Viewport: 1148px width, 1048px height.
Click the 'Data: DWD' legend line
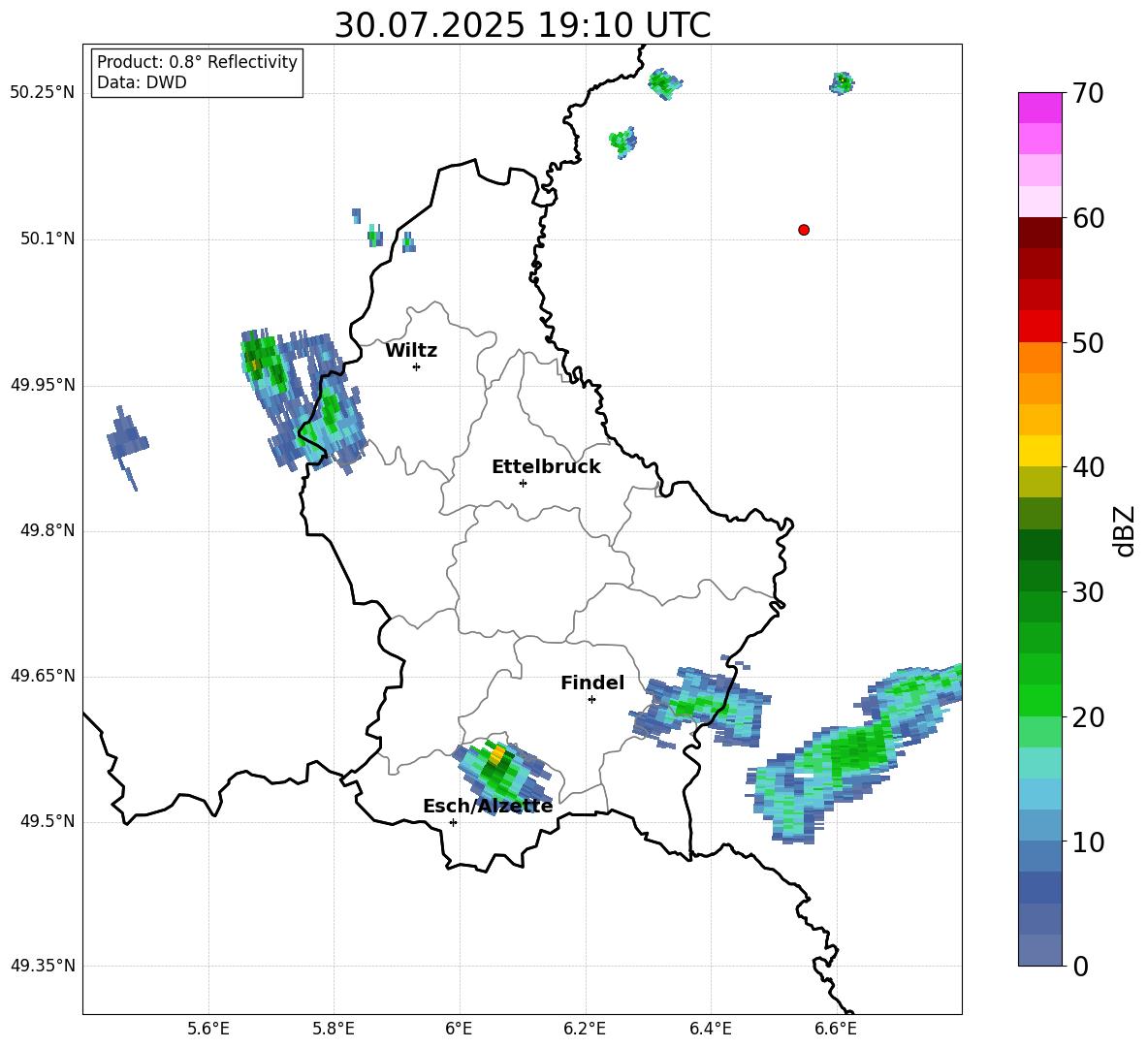click(x=142, y=82)
